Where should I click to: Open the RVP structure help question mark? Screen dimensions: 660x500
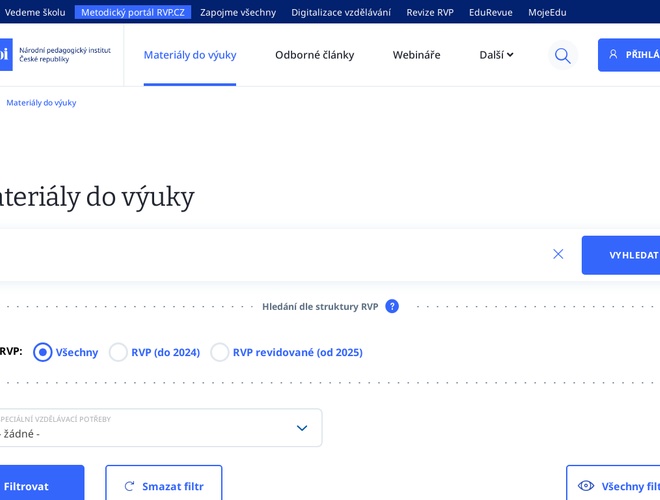click(x=392, y=306)
